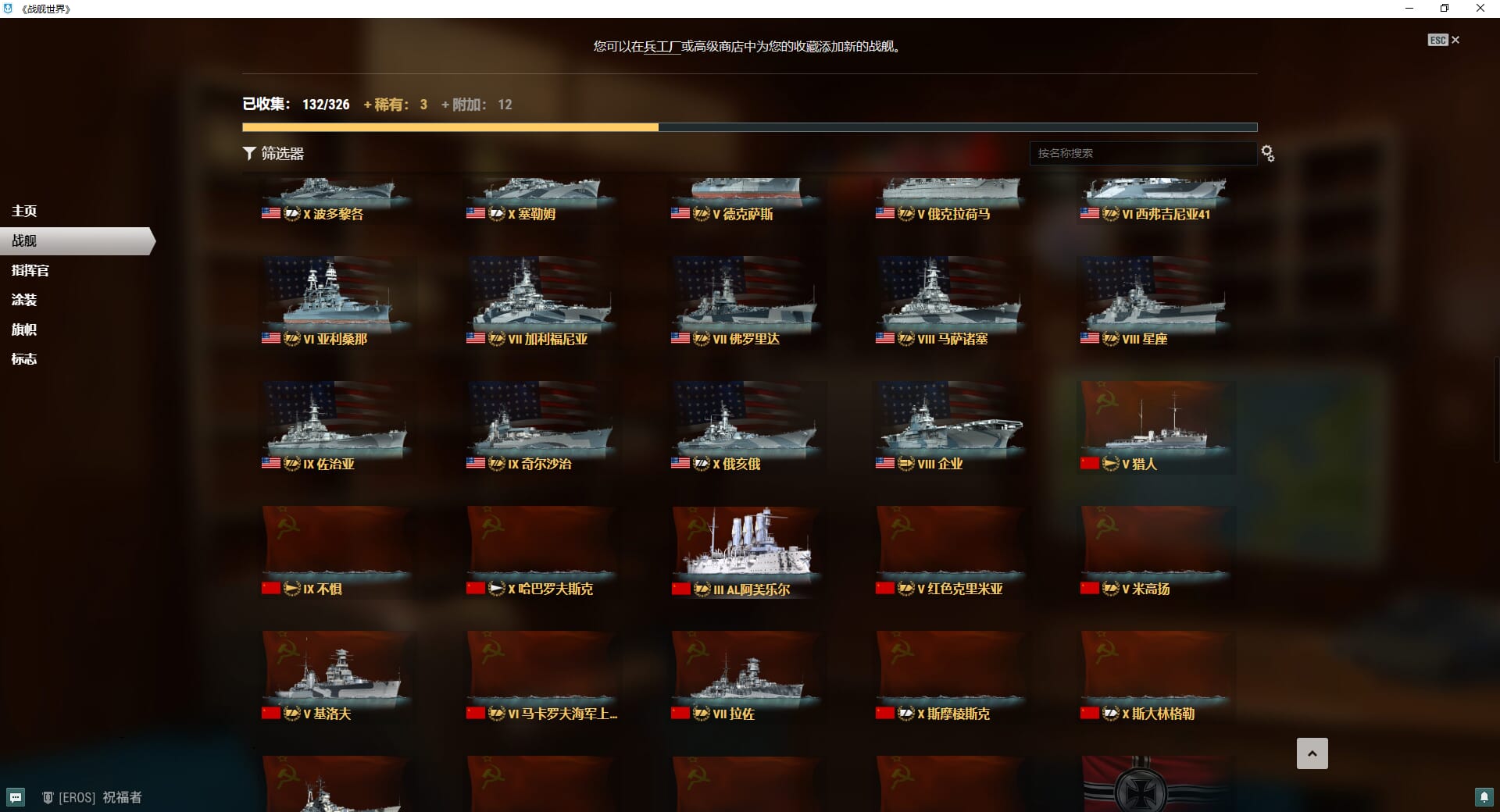Open chat icon at bottom left
Viewport: 1500px width, 812px height.
coord(16,797)
